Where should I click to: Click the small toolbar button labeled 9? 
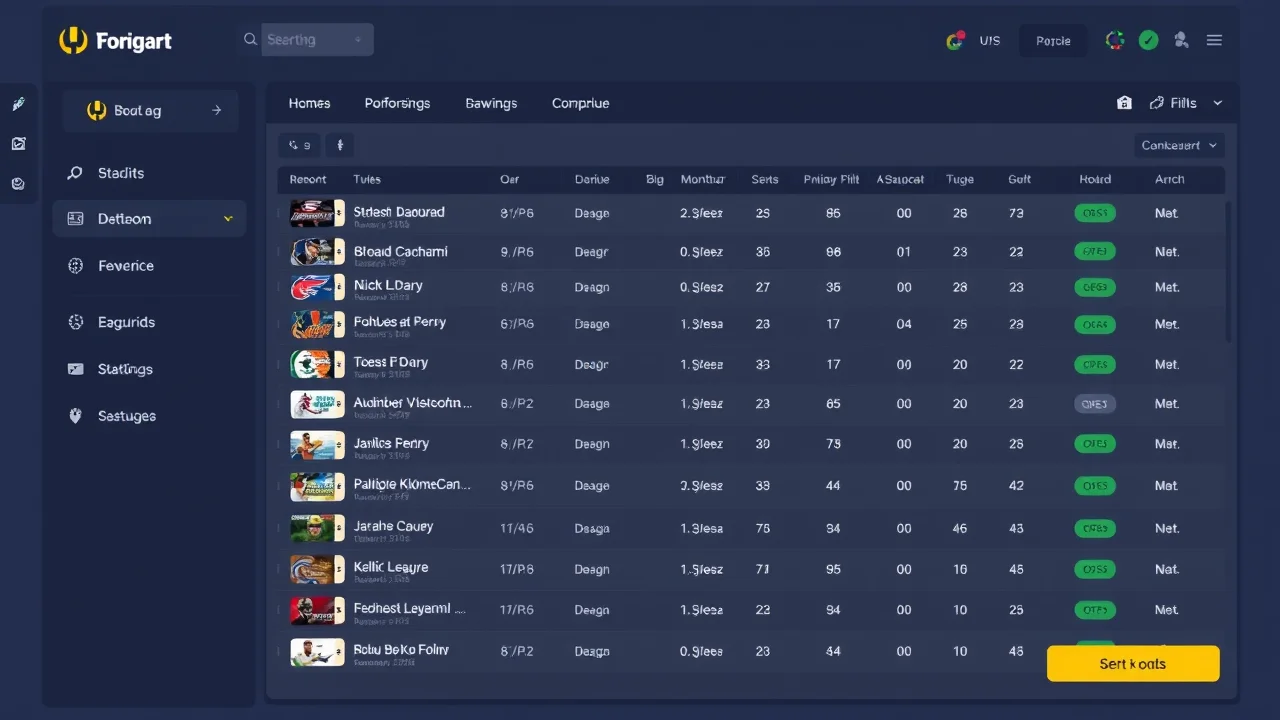pyautogui.click(x=299, y=145)
